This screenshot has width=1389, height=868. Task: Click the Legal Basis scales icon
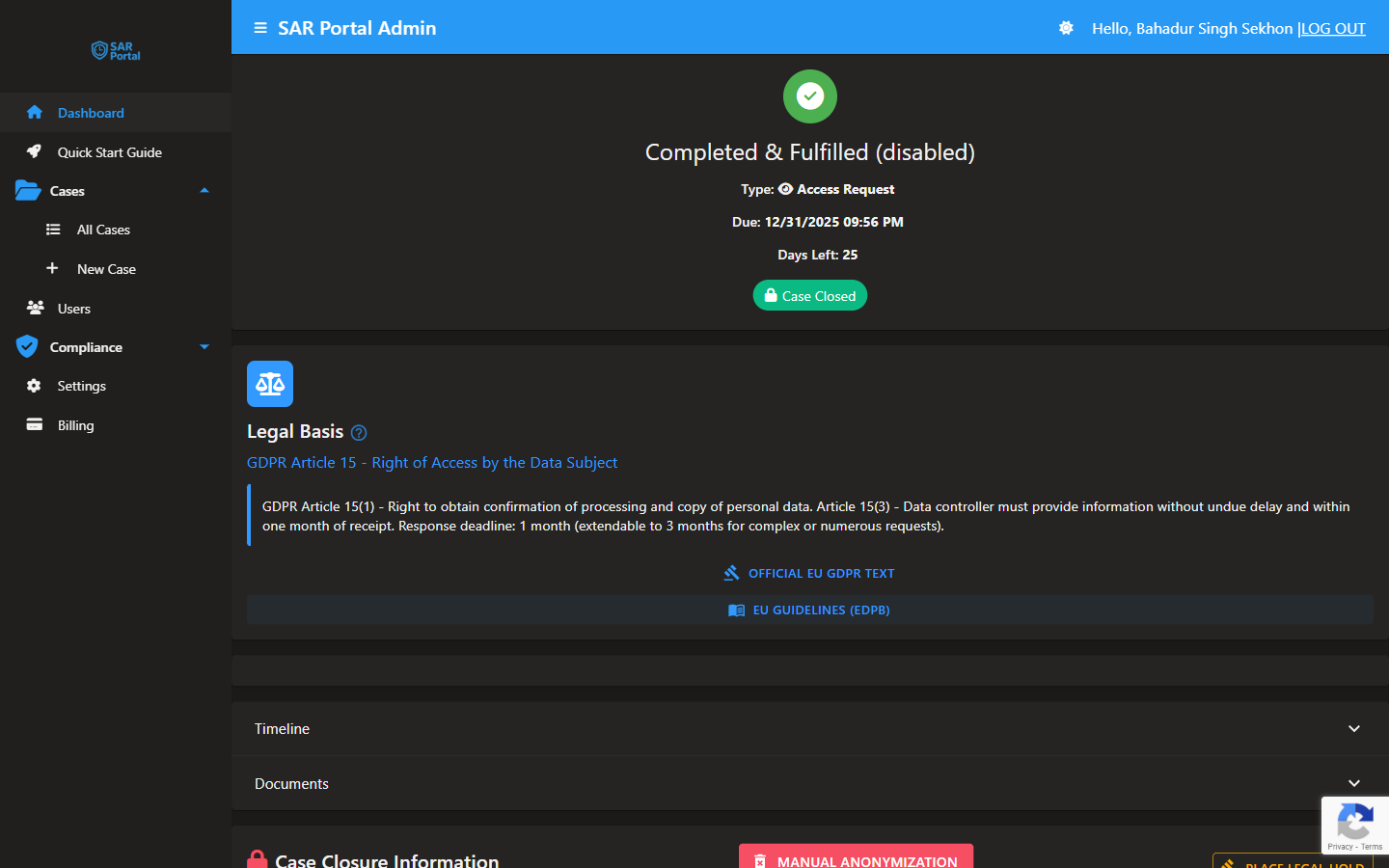click(x=269, y=383)
